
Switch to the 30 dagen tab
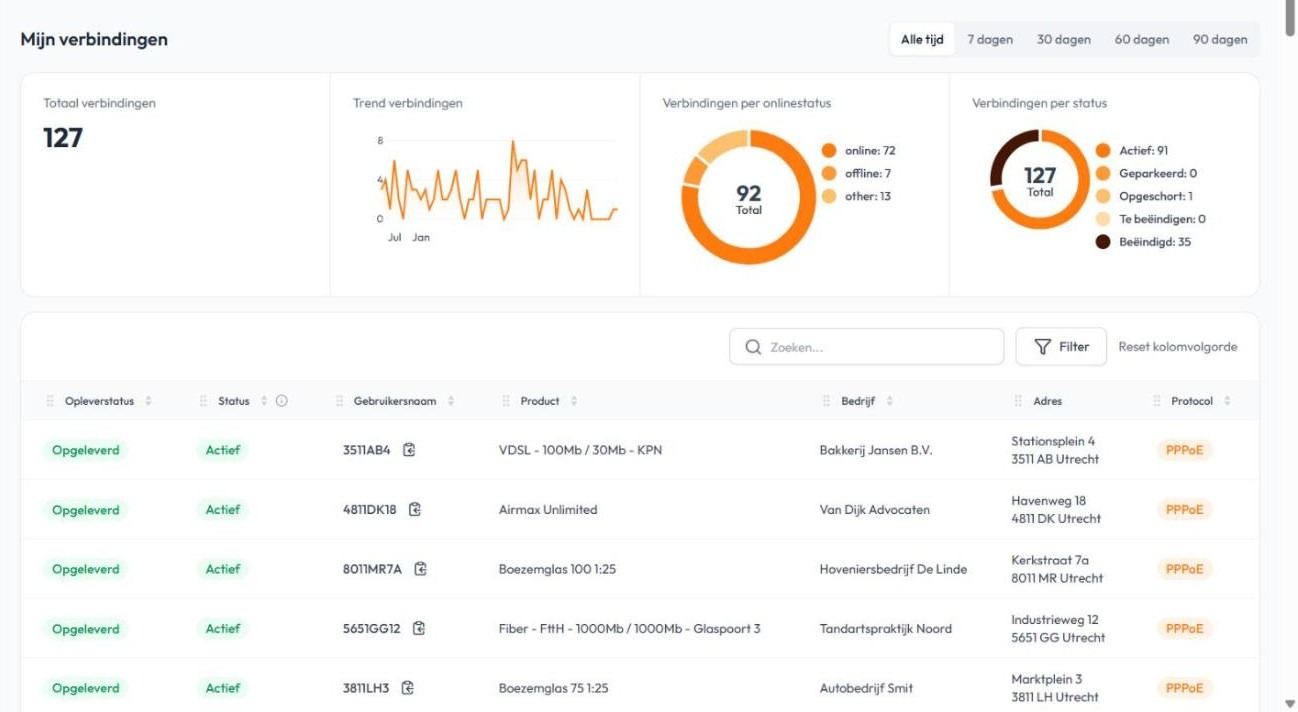(x=1064, y=40)
